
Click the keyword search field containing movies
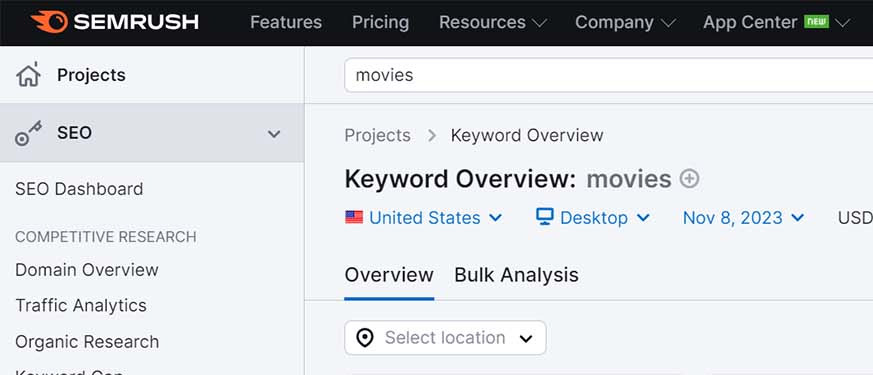tap(608, 75)
